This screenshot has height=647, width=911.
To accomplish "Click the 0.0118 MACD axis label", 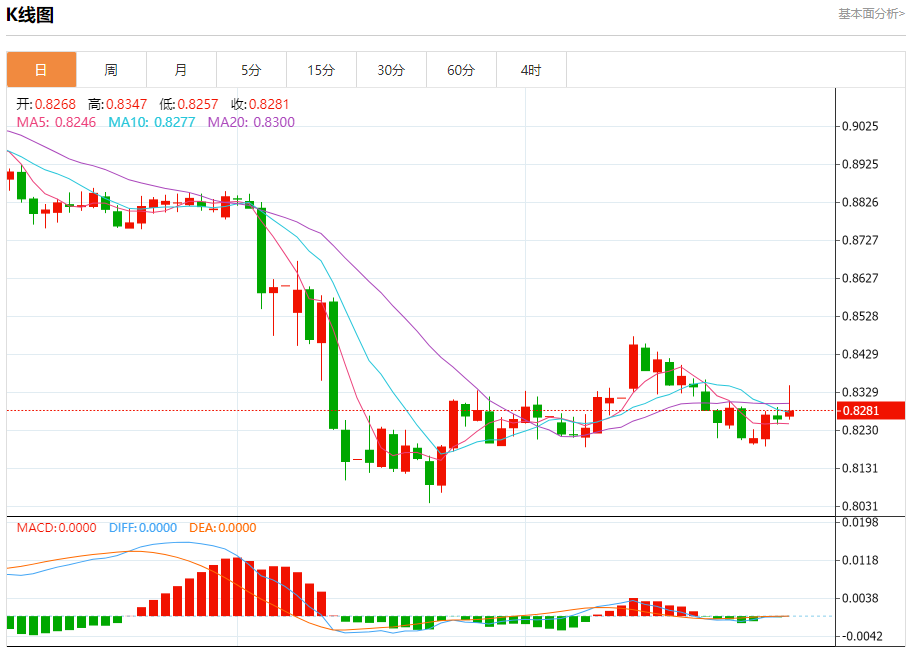I will click(x=860, y=560).
